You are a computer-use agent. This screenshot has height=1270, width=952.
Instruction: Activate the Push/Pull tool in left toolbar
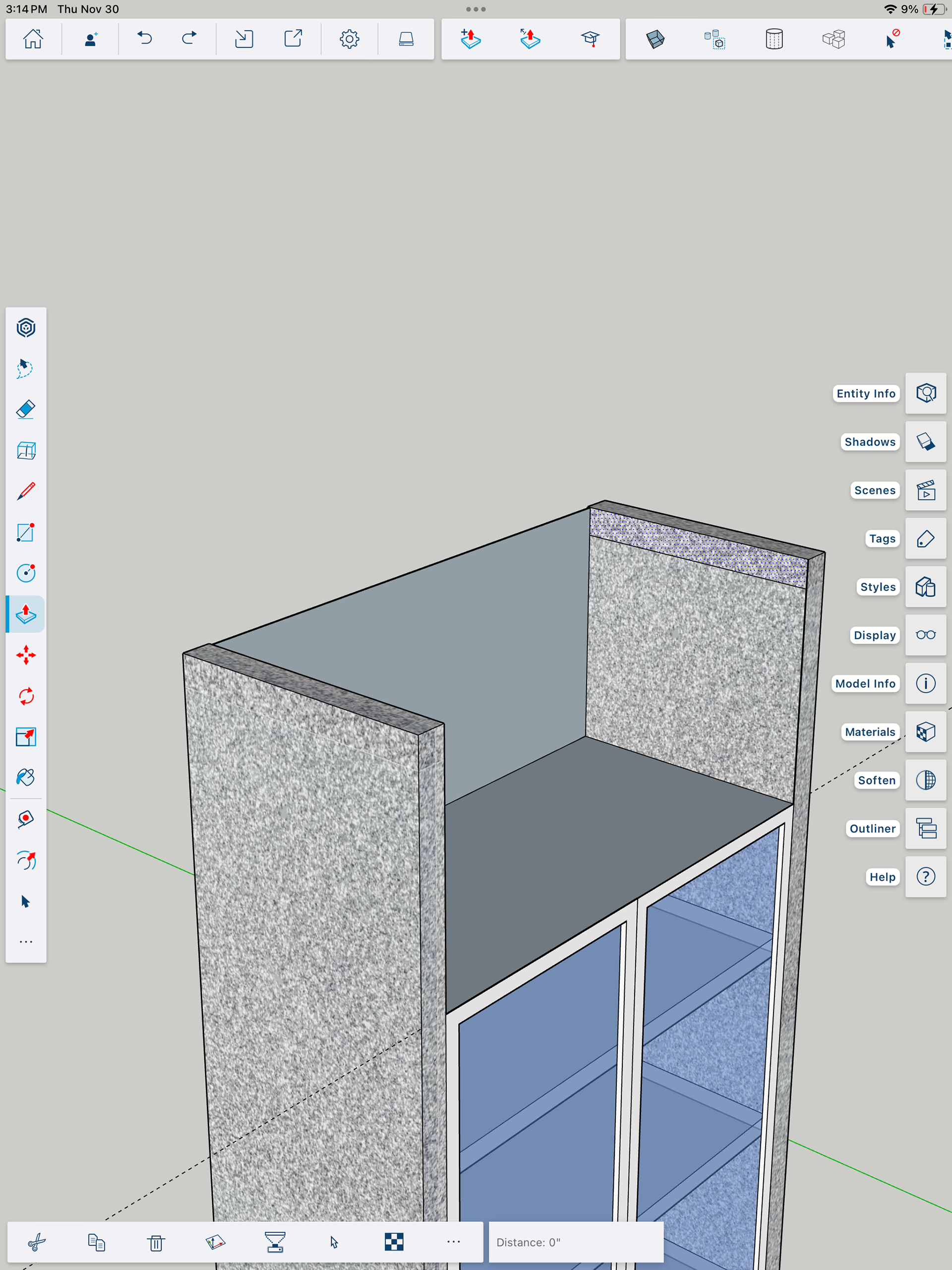pos(26,614)
